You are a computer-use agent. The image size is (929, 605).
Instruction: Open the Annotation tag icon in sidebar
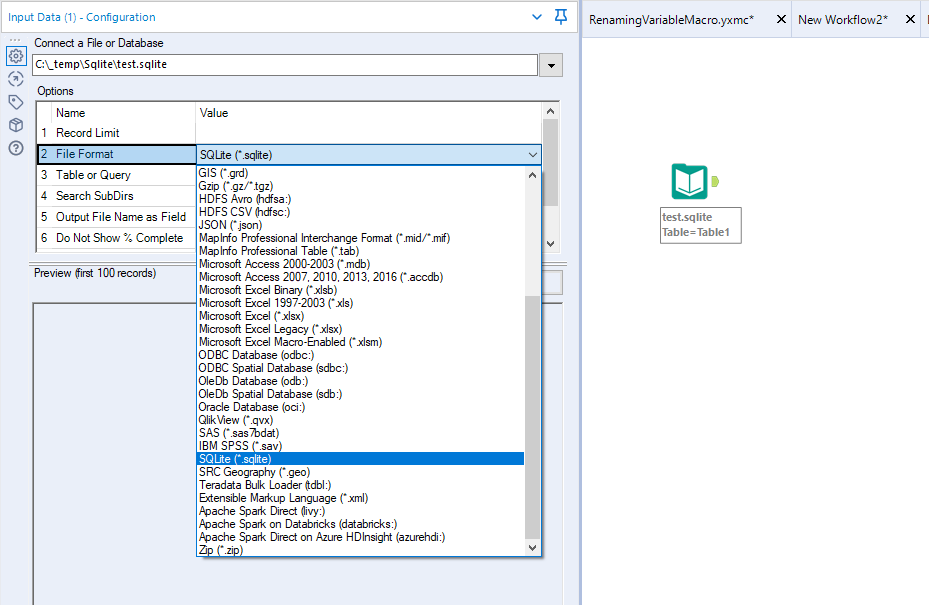point(16,102)
